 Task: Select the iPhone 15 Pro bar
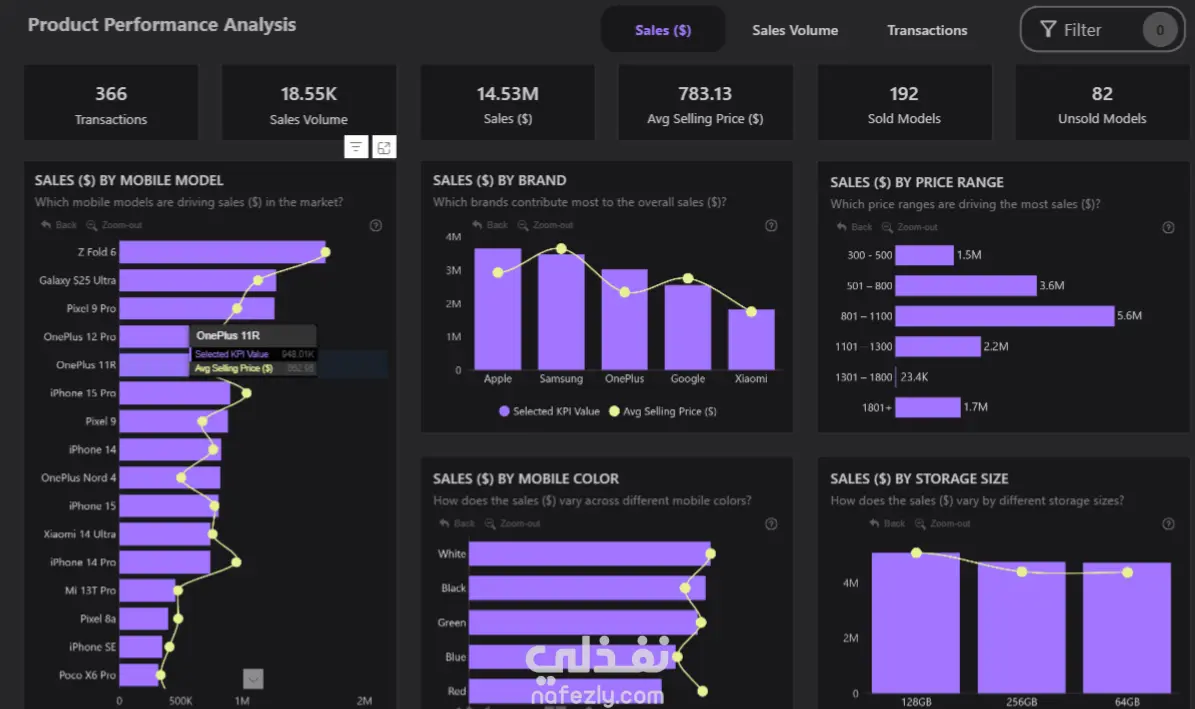point(175,393)
